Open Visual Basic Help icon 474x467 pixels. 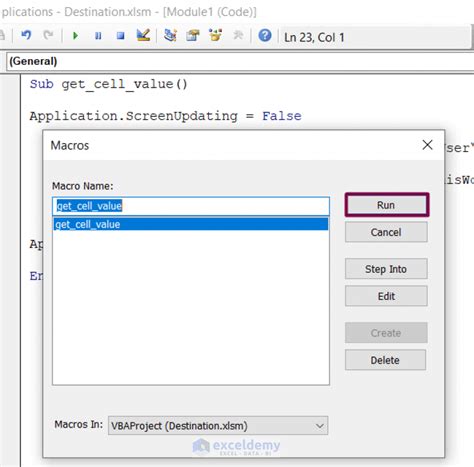point(265,35)
